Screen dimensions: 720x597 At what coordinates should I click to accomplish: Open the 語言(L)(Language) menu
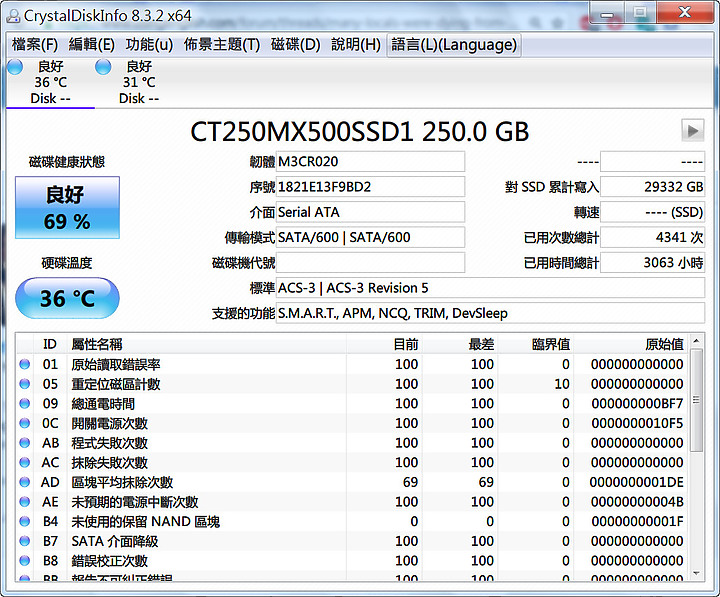pyautogui.click(x=454, y=45)
